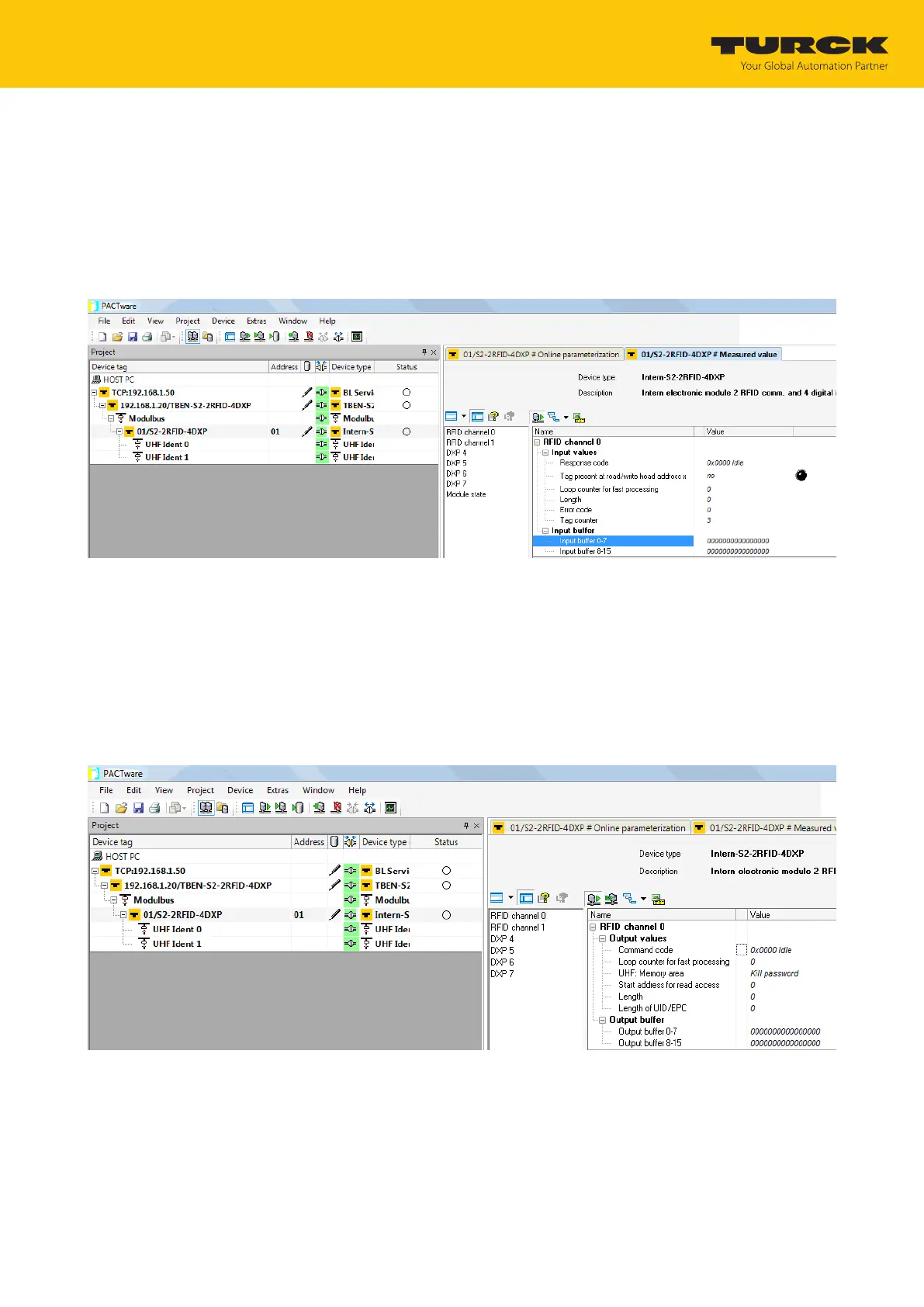Switch to Measured value tab in lower screenshot

765,827
